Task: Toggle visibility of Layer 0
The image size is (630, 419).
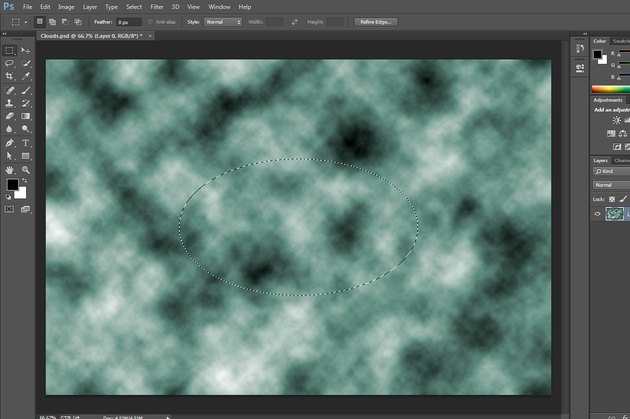Action: 597,214
